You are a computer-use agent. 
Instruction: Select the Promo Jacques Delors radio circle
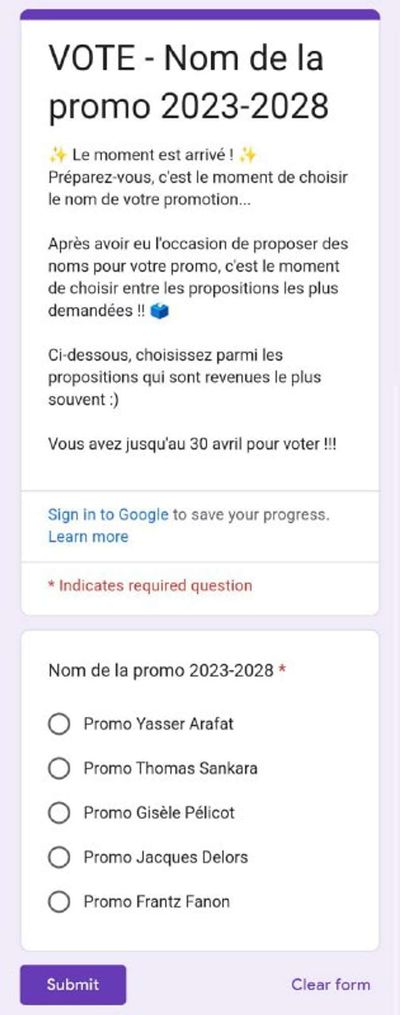tap(59, 857)
